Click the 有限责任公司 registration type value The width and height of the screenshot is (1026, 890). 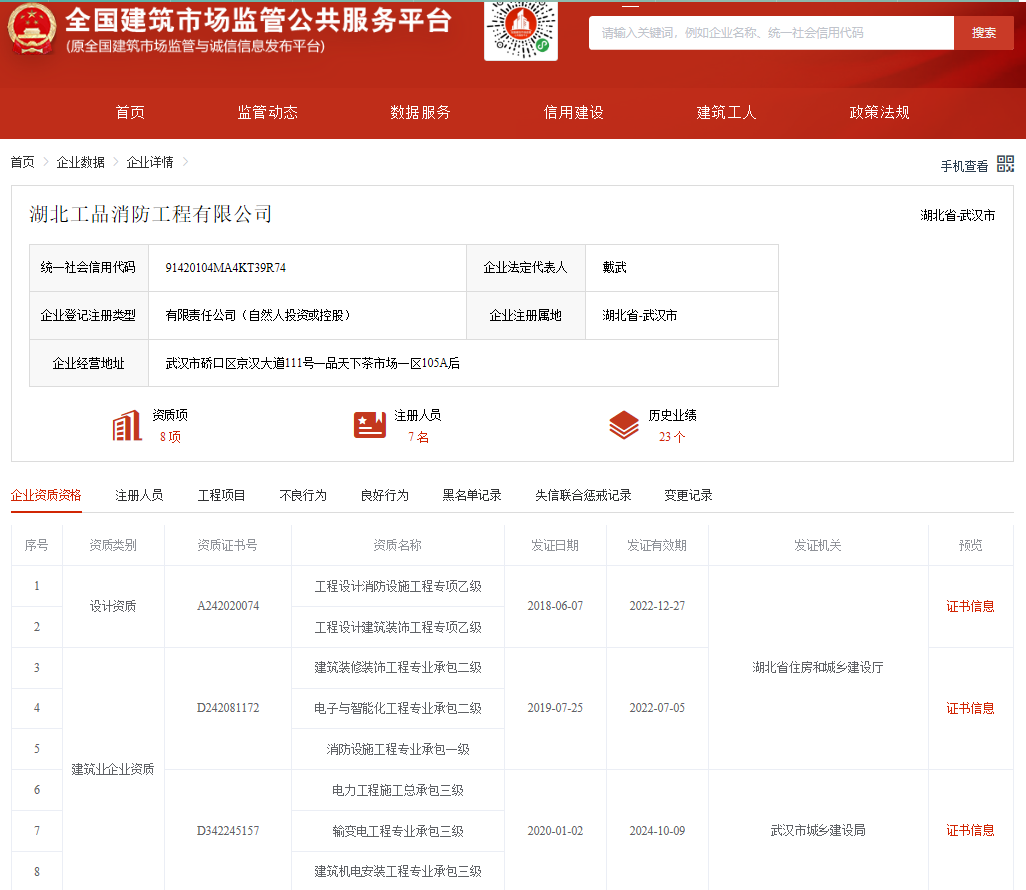pos(258,315)
